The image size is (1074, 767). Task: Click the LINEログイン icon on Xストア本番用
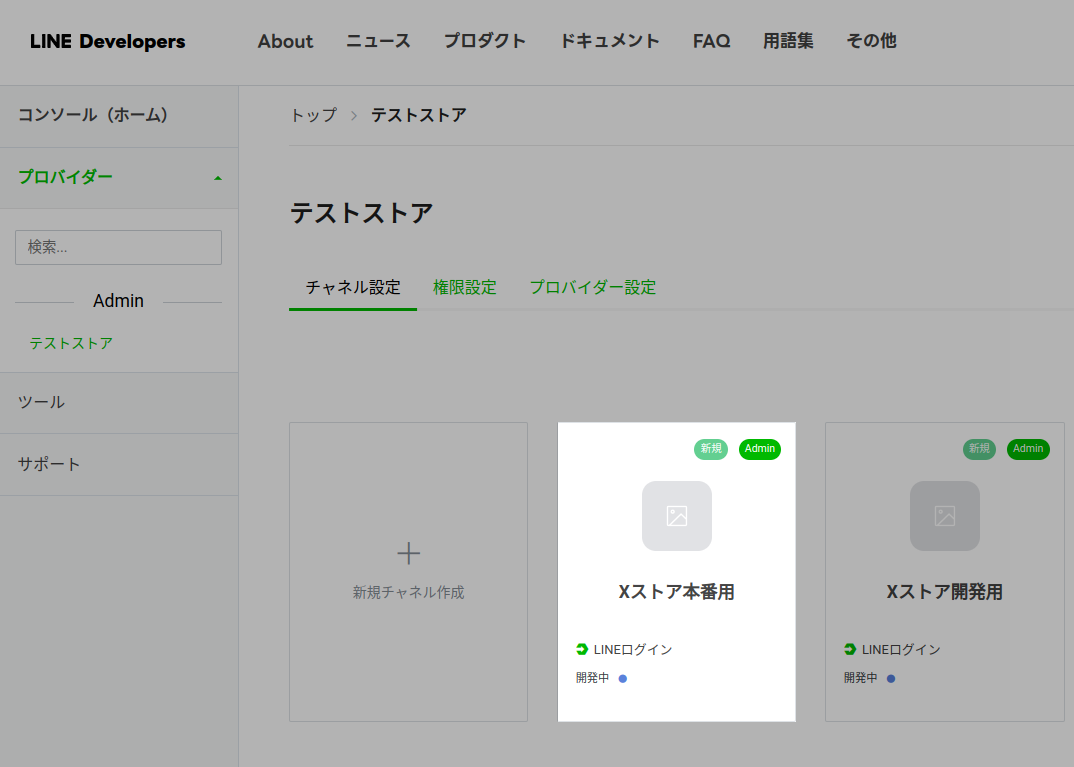pyautogui.click(x=582, y=649)
